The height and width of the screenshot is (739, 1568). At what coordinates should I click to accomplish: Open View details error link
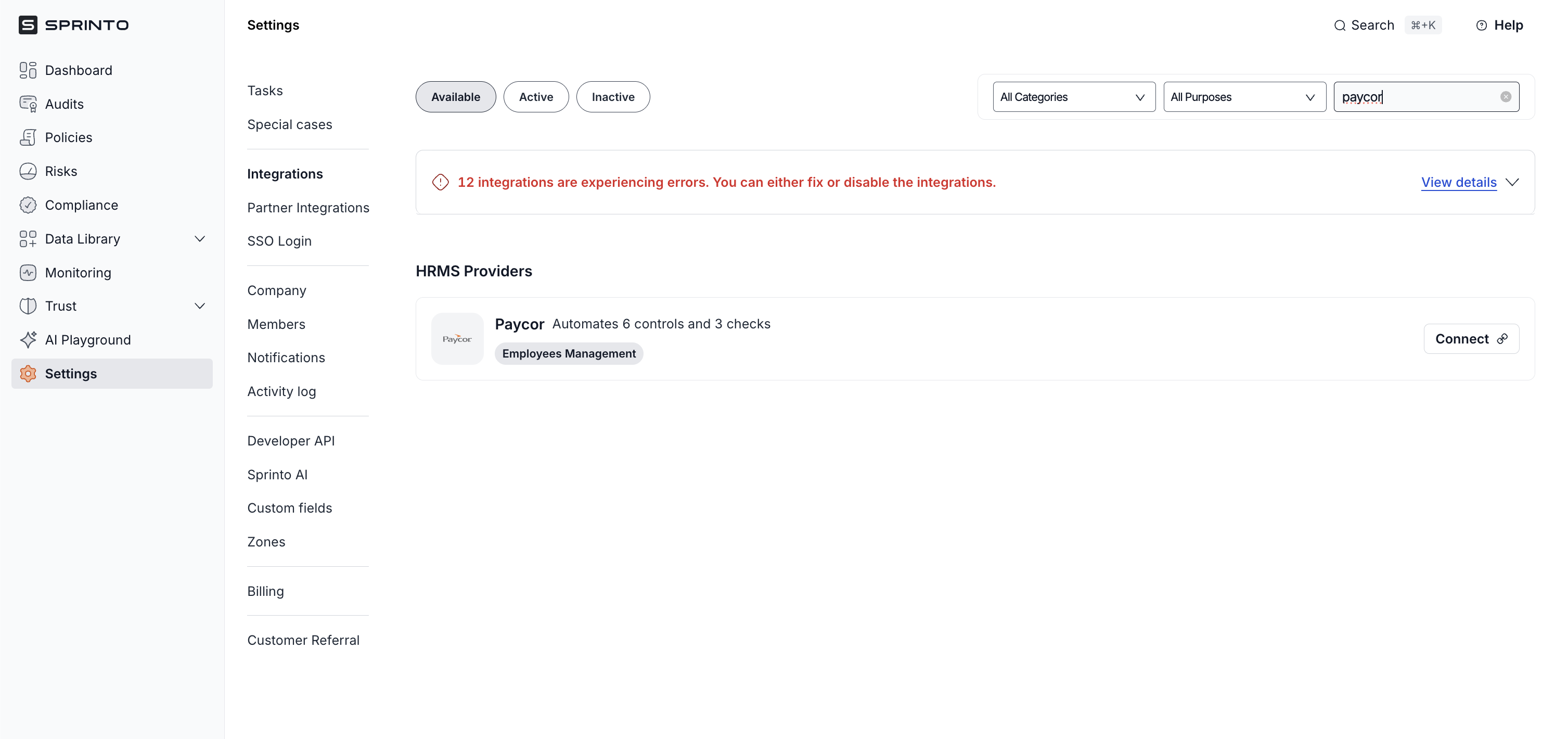point(1458,182)
